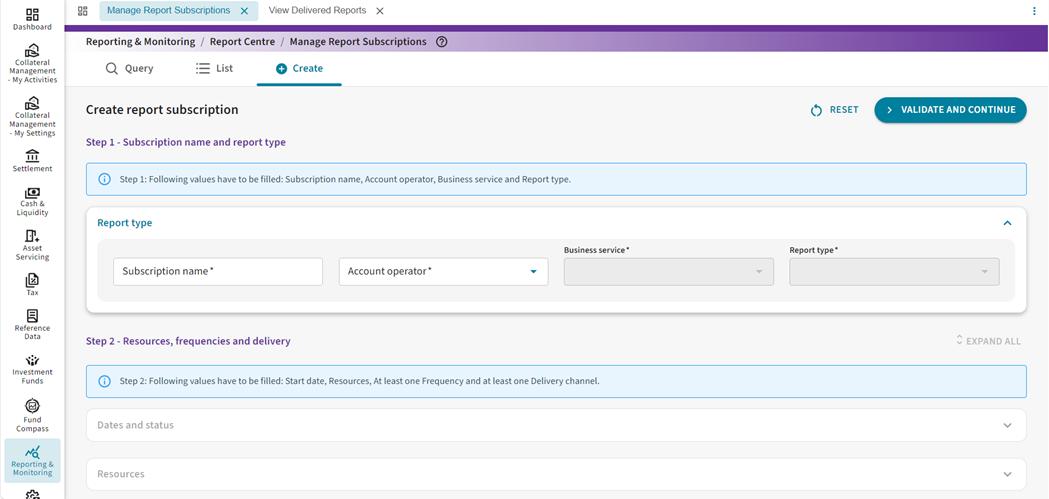Open the Dashboard from the sidebar

pyautogui.click(x=32, y=19)
